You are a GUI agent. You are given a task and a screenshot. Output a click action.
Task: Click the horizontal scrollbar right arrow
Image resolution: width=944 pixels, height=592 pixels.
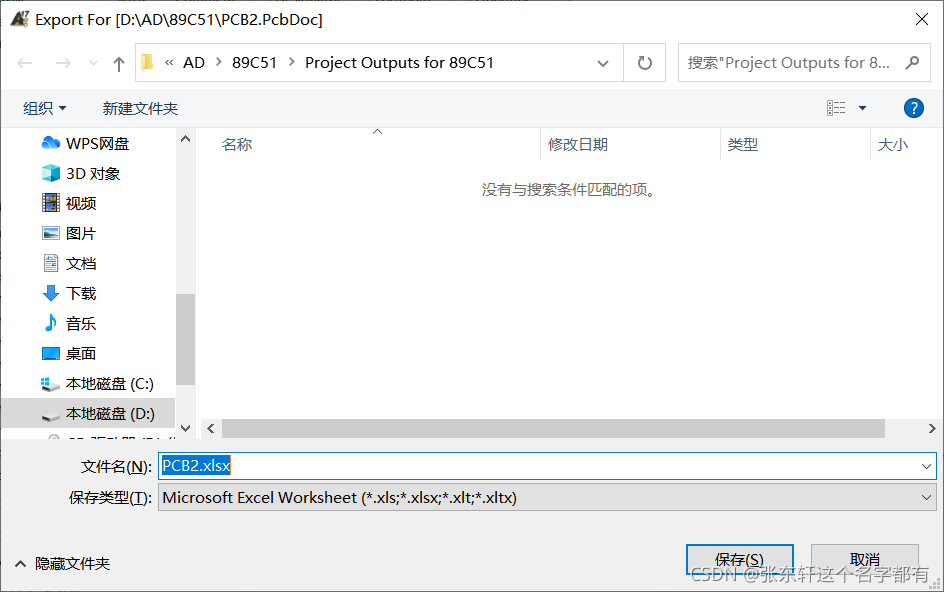coord(931,428)
